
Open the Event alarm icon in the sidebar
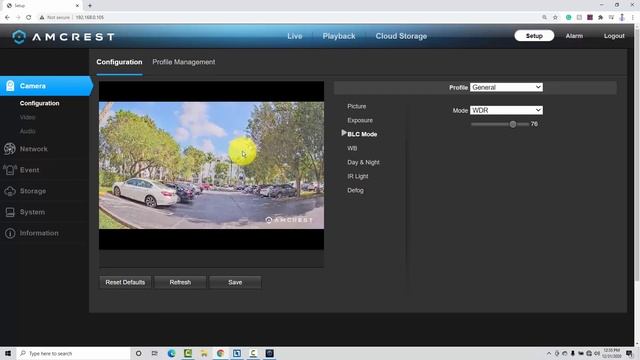coord(10,170)
